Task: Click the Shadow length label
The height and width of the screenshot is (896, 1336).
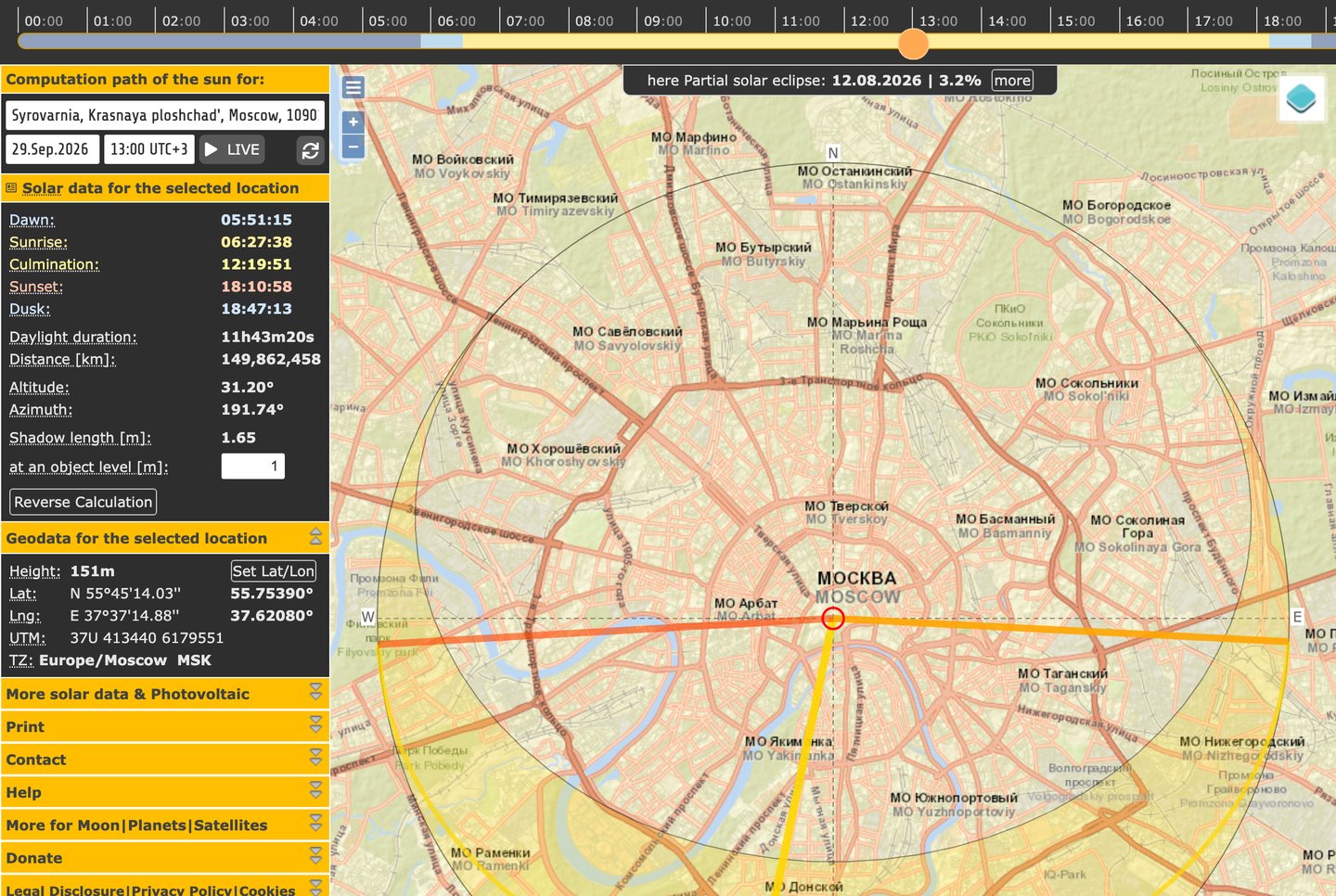Action: 80,437
